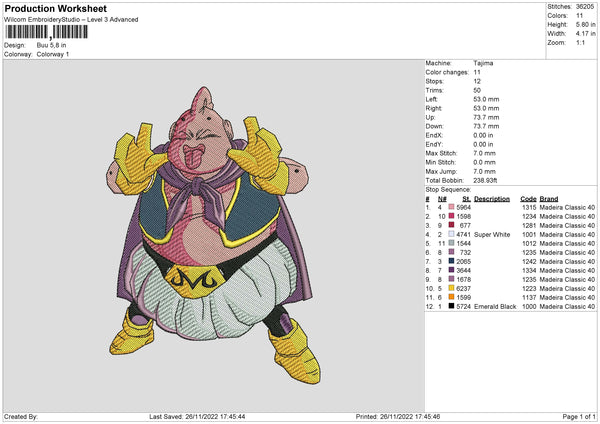Viewport: 600px width, 424px height.
Task: Click the dark red swatch in stop 3
Action: point(451,224)
